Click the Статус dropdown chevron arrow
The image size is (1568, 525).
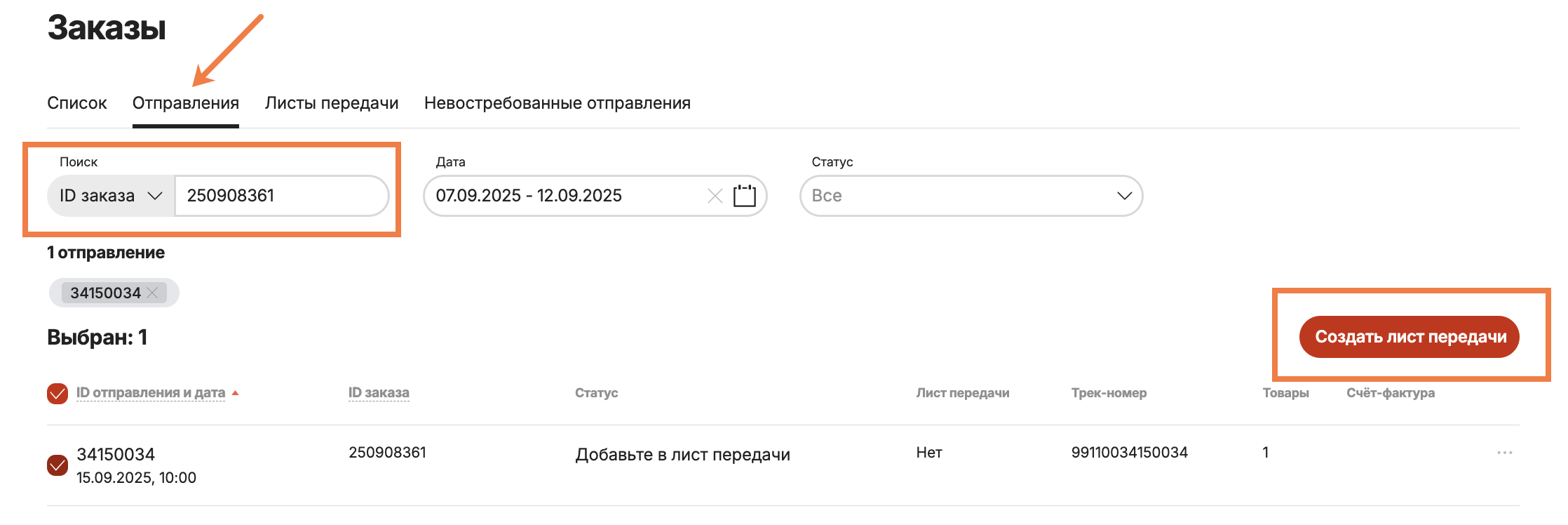1124,196
